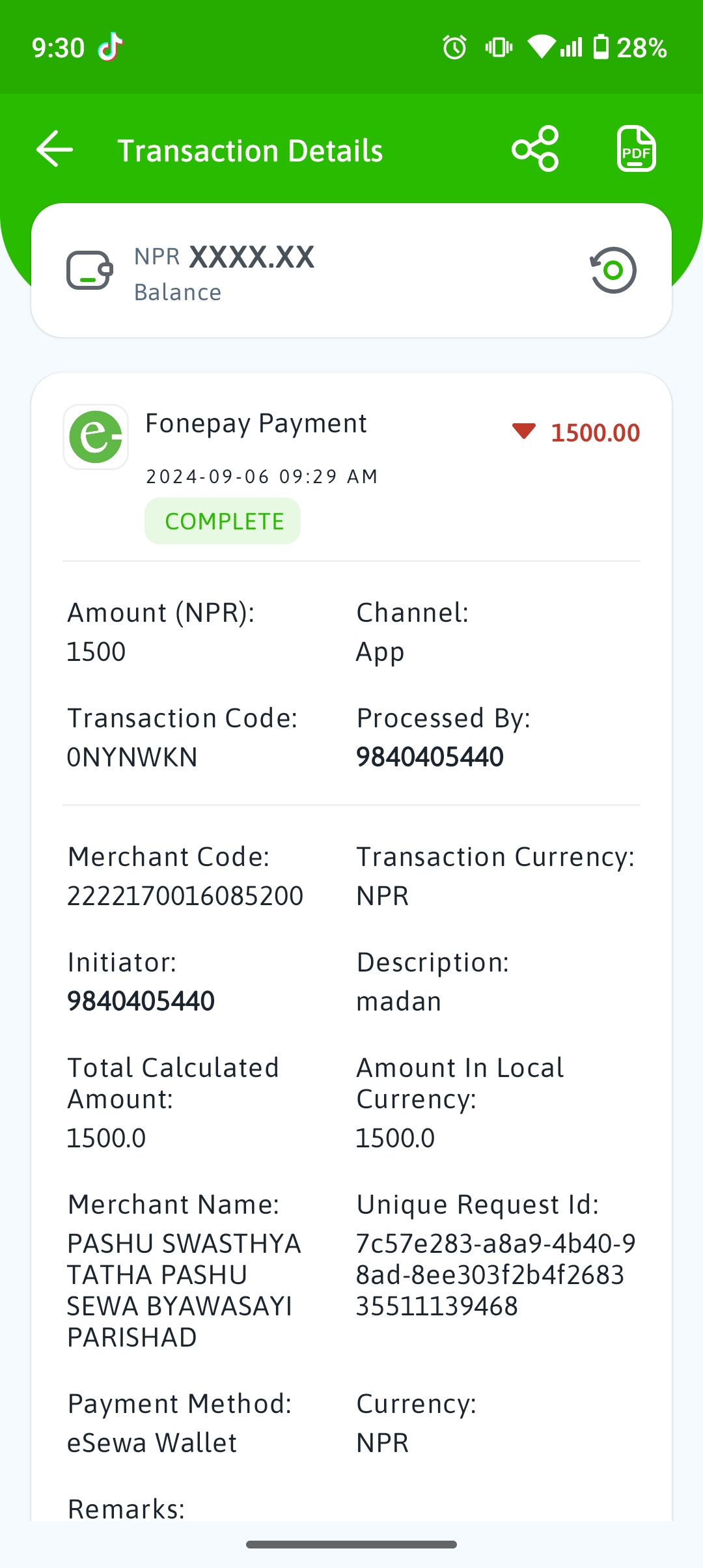Tap the COMPLETE status badge

coord(223,521)
